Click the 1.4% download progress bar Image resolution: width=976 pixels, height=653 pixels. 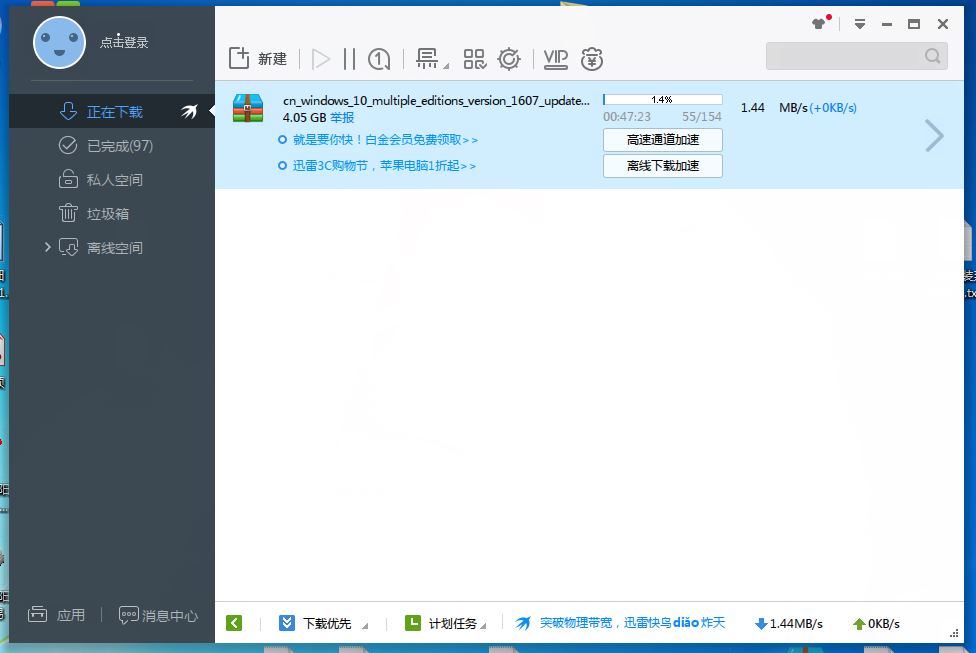(x=662, y=100)
